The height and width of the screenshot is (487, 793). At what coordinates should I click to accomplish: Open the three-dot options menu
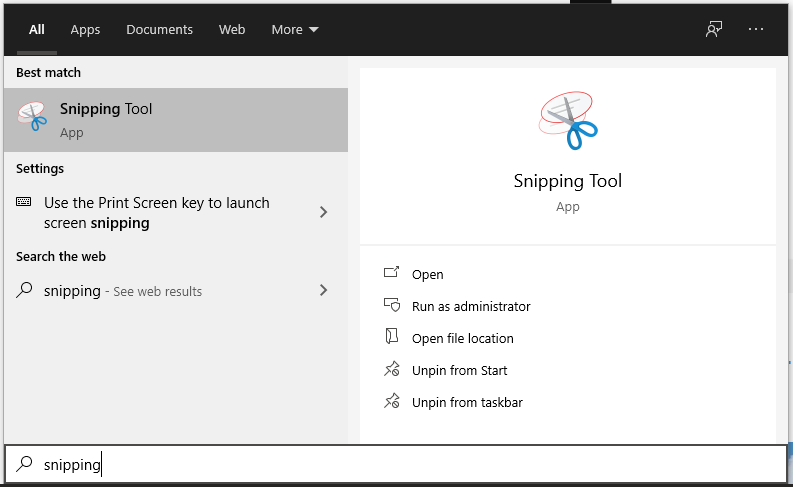tap(756, 29)
